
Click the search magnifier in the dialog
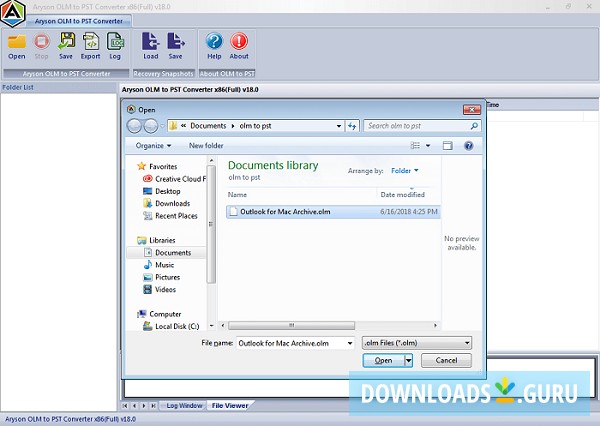tap(474, 126)
